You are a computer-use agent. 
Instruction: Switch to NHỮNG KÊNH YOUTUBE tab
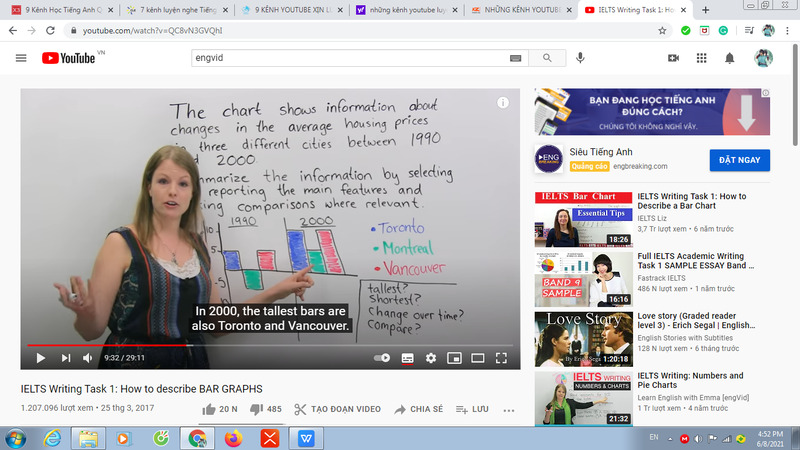coord(522,10)
